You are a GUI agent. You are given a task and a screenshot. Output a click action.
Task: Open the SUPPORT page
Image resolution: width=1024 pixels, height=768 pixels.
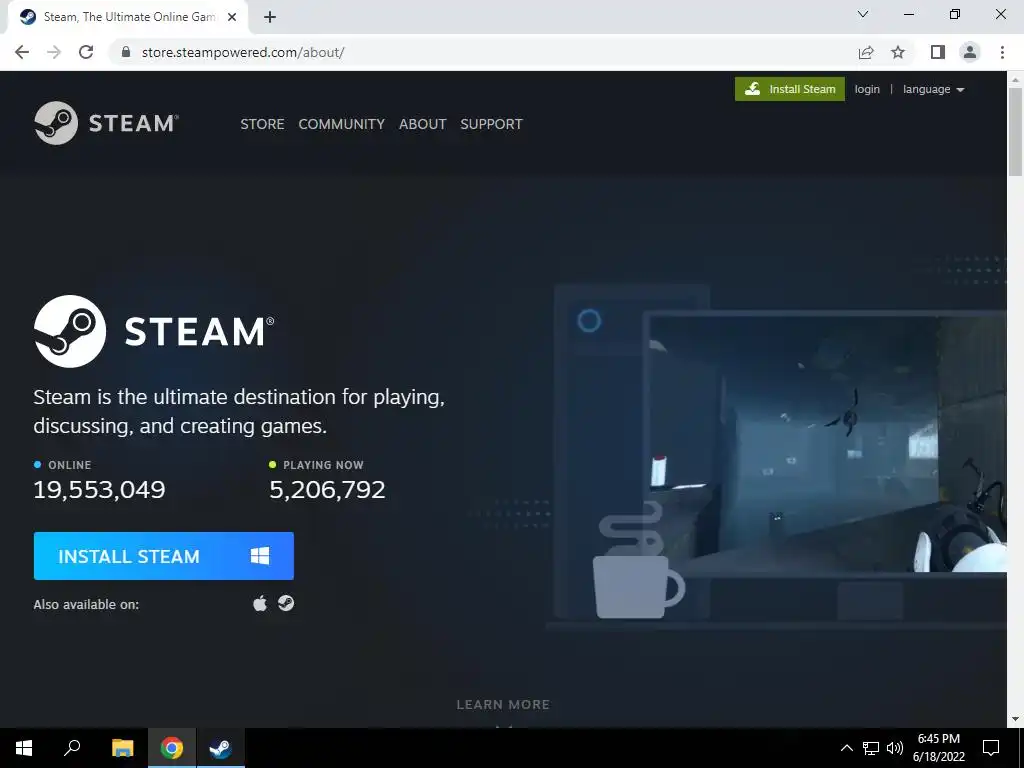tap(491, 124)
